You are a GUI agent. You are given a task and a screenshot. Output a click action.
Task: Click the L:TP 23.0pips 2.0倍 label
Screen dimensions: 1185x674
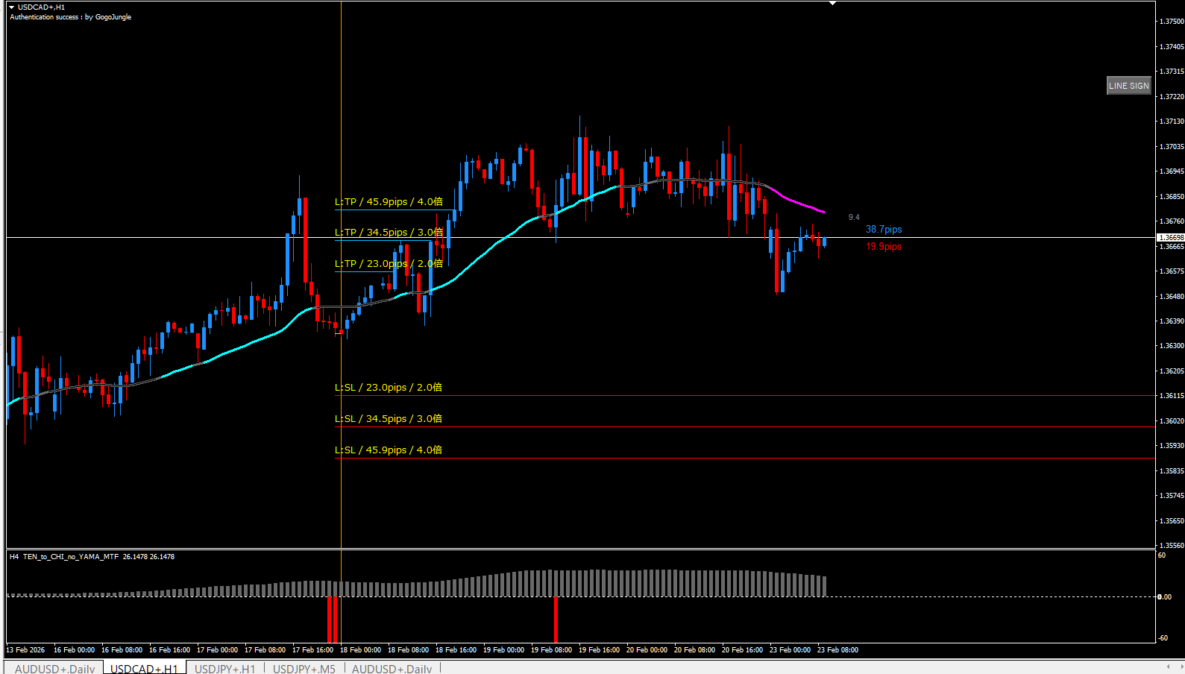click(x=388, y=264)
